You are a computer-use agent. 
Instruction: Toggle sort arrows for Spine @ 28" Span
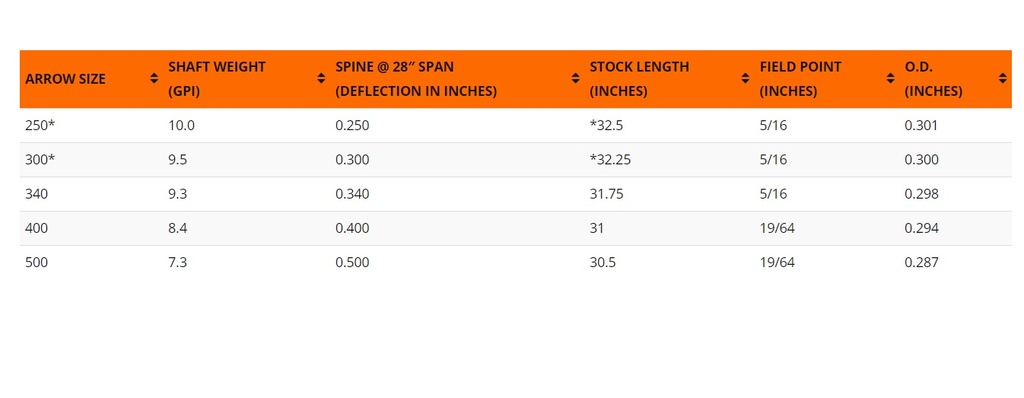pyautogui.click(x=575, y=78)
